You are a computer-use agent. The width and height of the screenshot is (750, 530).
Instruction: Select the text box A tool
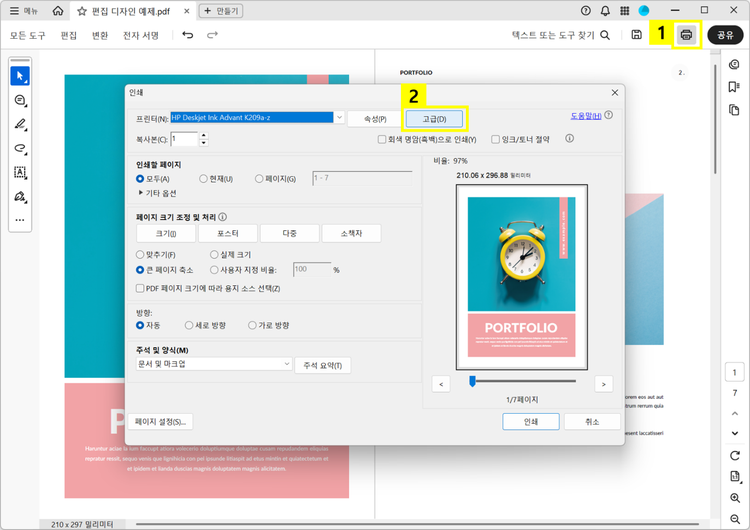pyautogui.click(x=20, y=172)
